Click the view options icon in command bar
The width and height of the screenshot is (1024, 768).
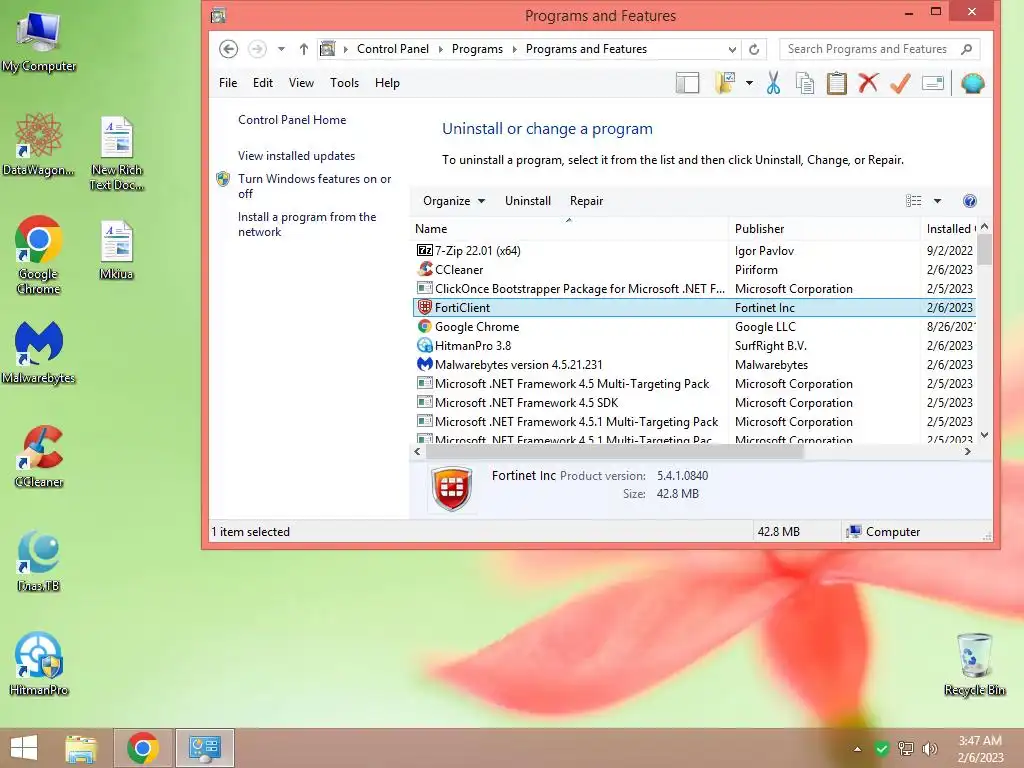914,201
